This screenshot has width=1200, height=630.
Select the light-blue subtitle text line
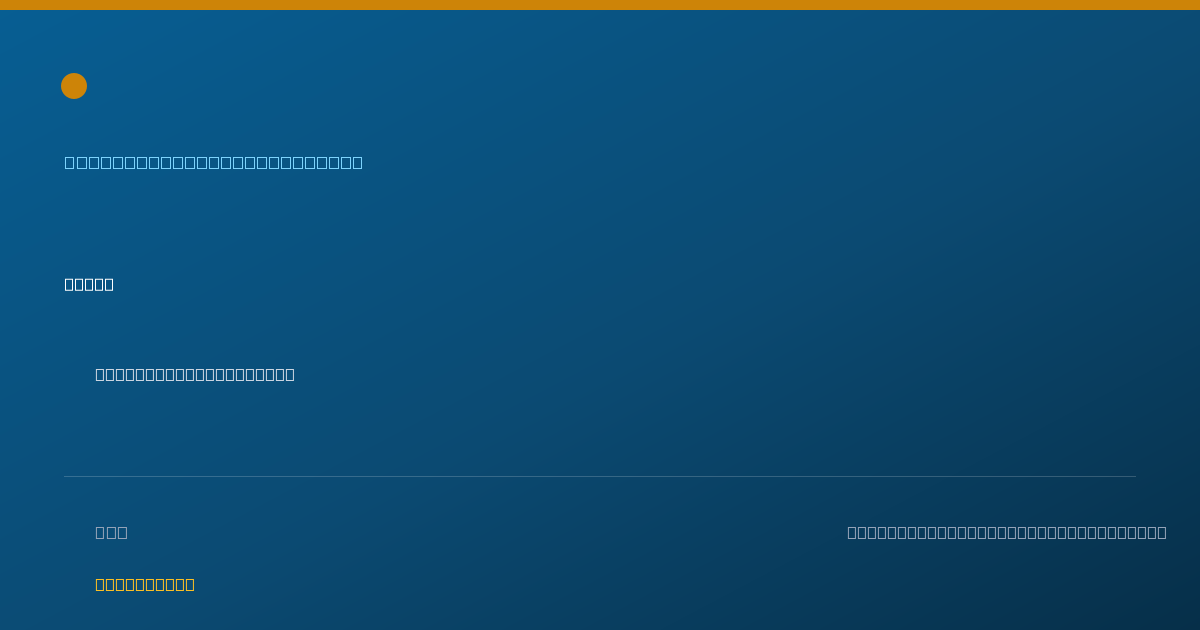pos(214,162)
